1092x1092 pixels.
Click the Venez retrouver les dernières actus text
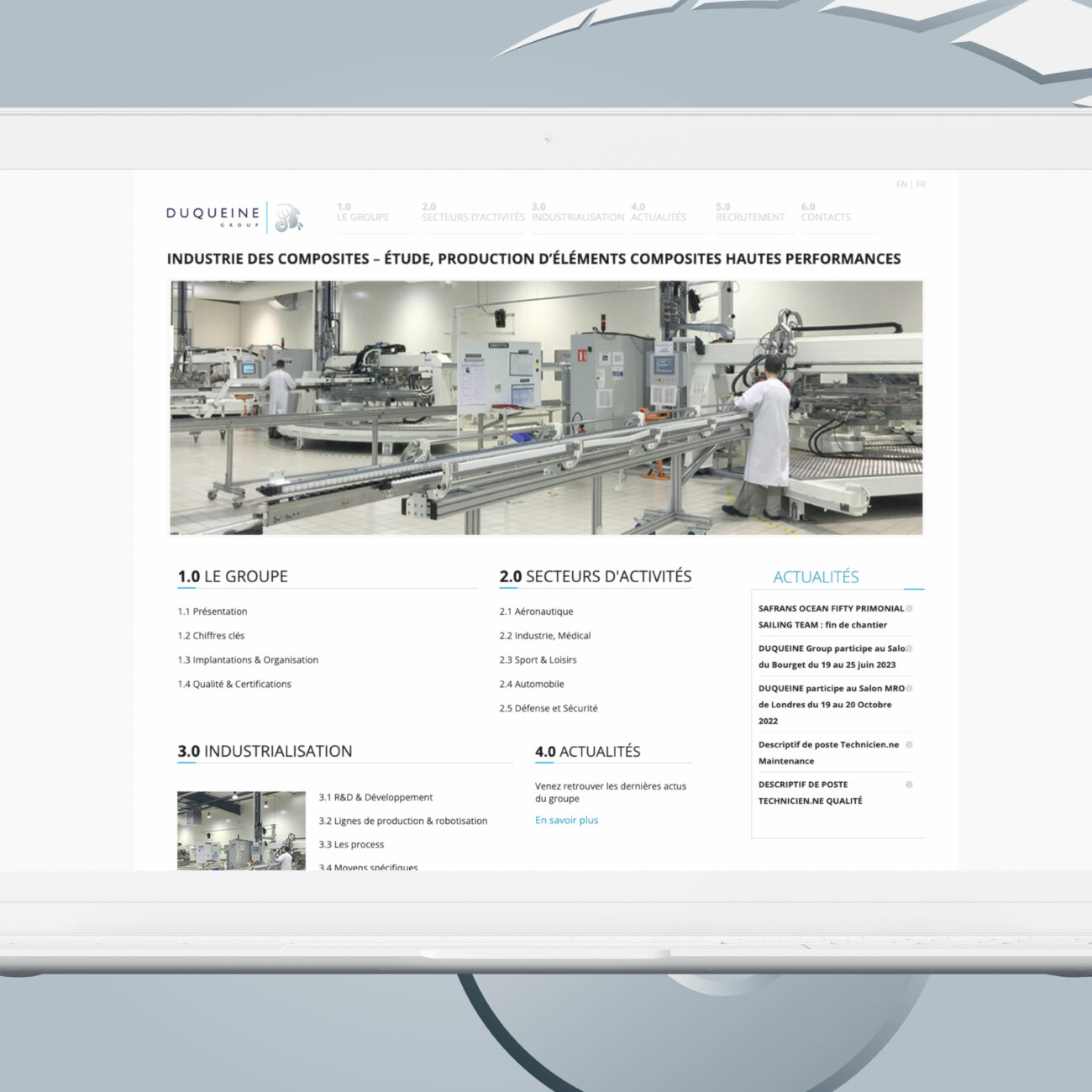[611, 792]
